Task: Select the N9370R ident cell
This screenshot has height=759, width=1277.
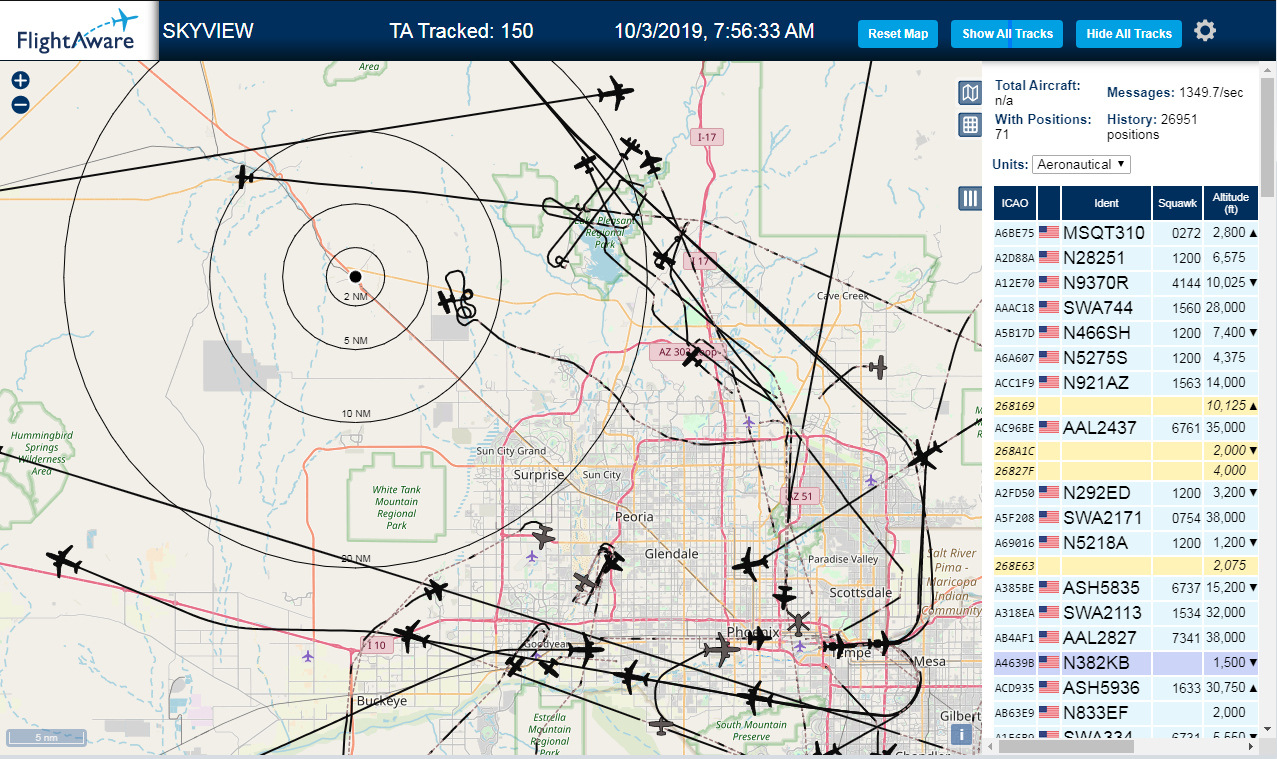Action: point(1106,282)
